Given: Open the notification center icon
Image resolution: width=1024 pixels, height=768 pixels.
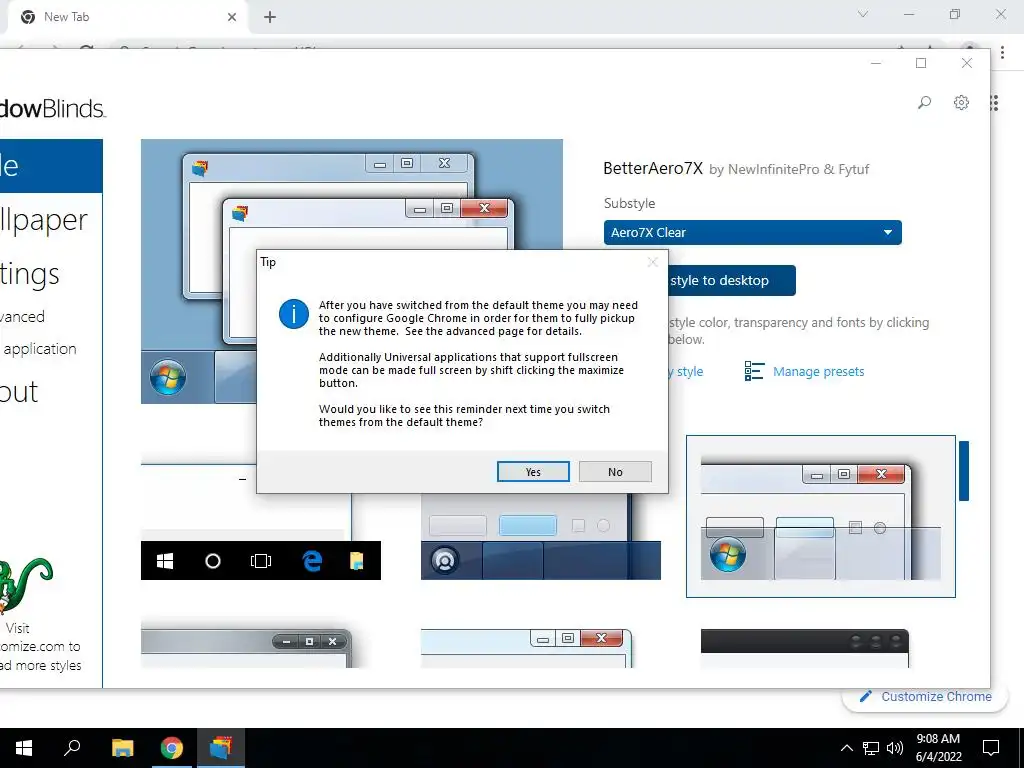Looking at the screenshot, I should (991, 748).
